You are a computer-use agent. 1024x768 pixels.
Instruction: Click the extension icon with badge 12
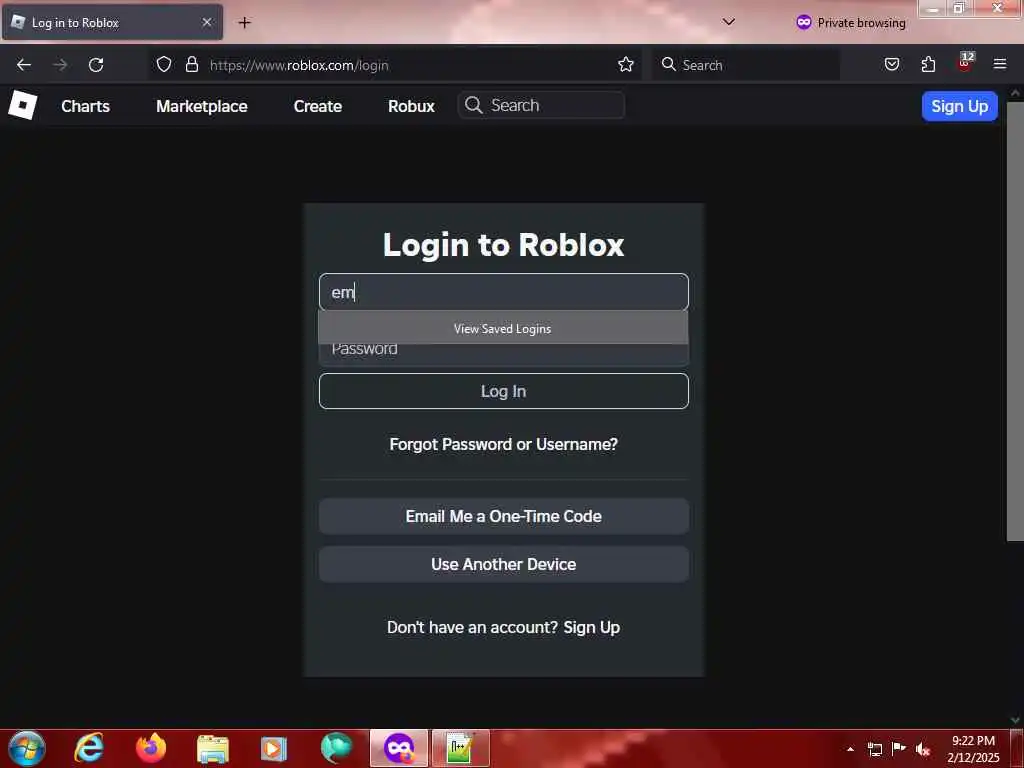tap(965, 62)
